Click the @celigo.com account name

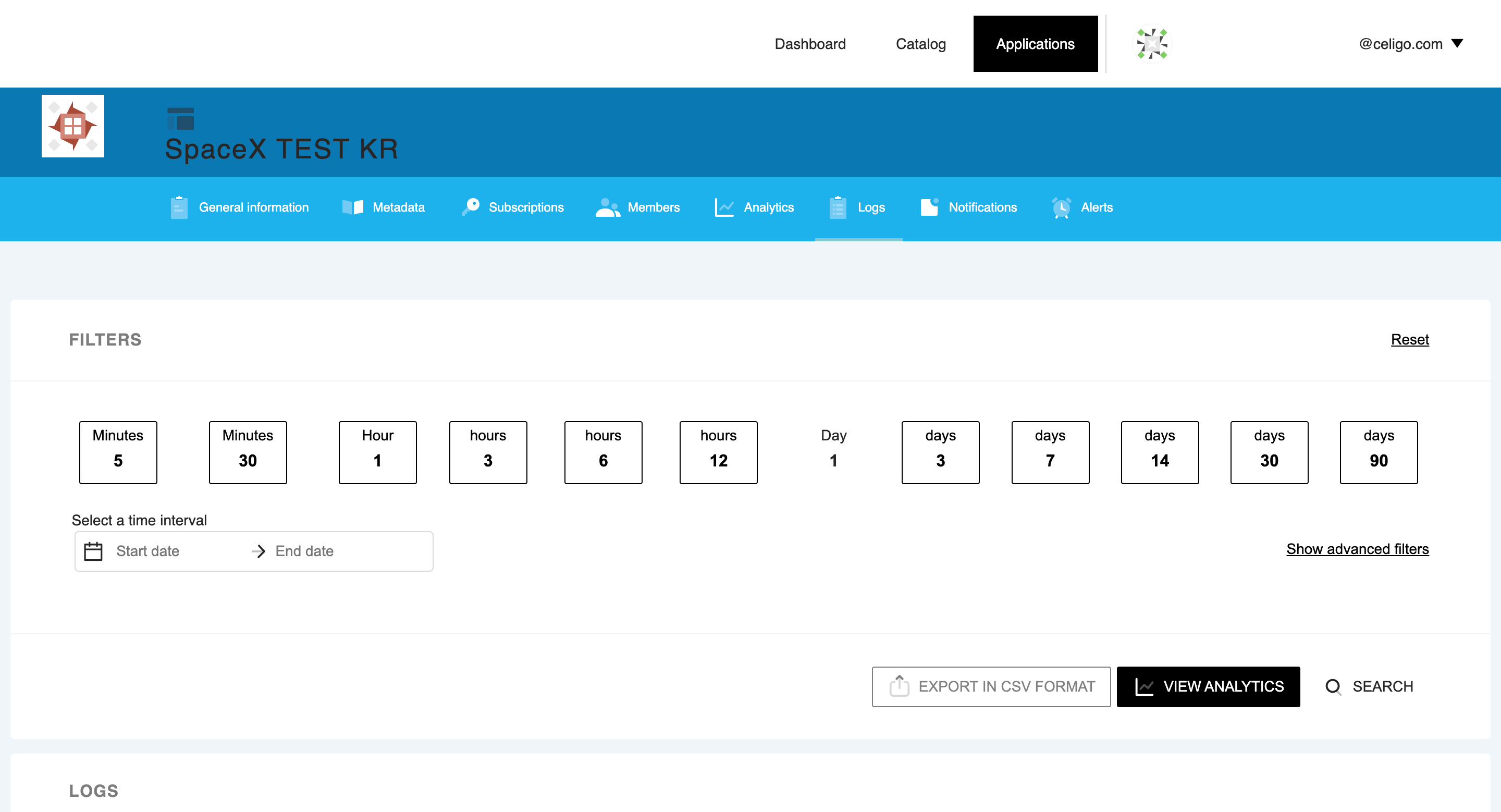pos(1401,44)
